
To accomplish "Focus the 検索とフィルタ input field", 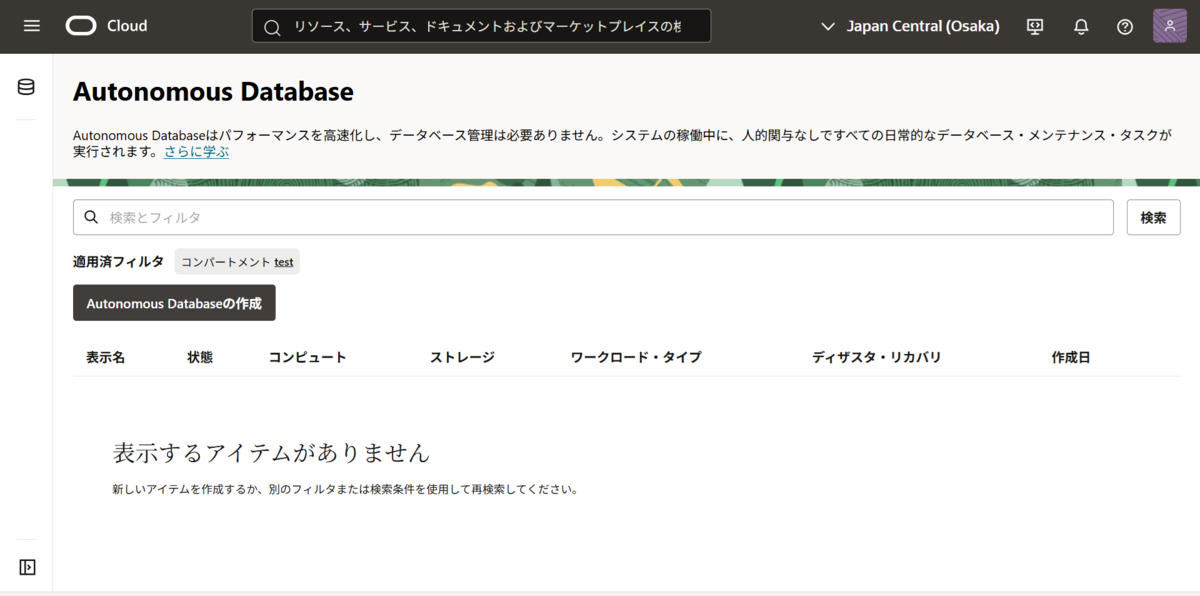I will [x=593, y=217].
